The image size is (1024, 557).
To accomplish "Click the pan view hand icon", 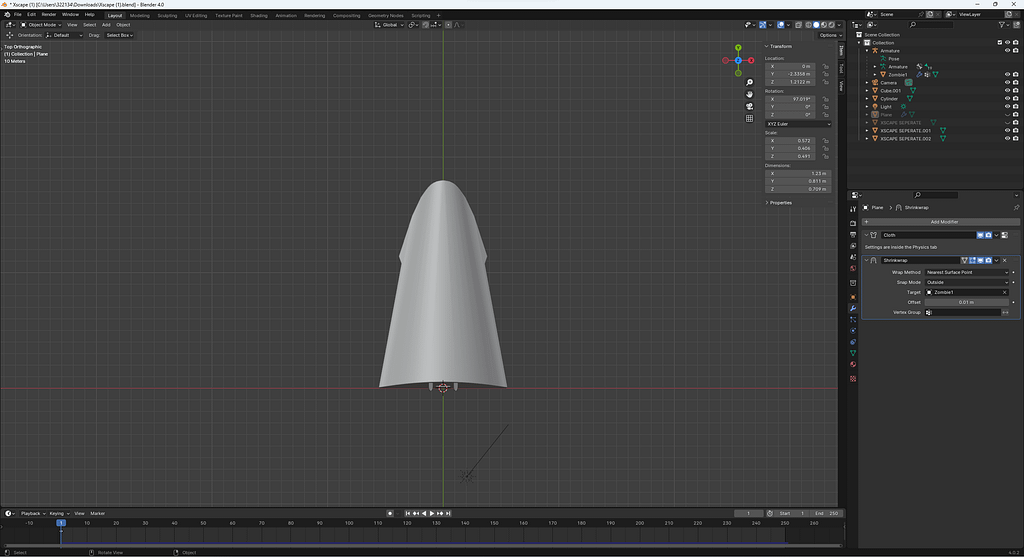I will [x=749, y=95].
